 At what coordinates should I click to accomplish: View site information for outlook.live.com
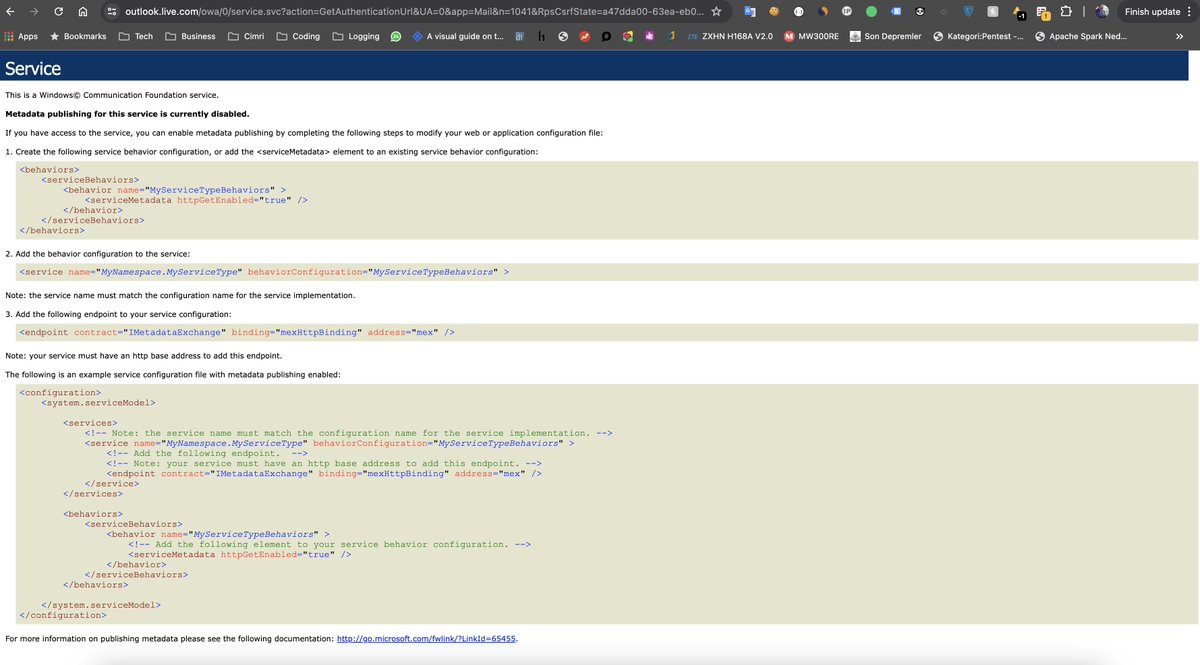[112, 11]
